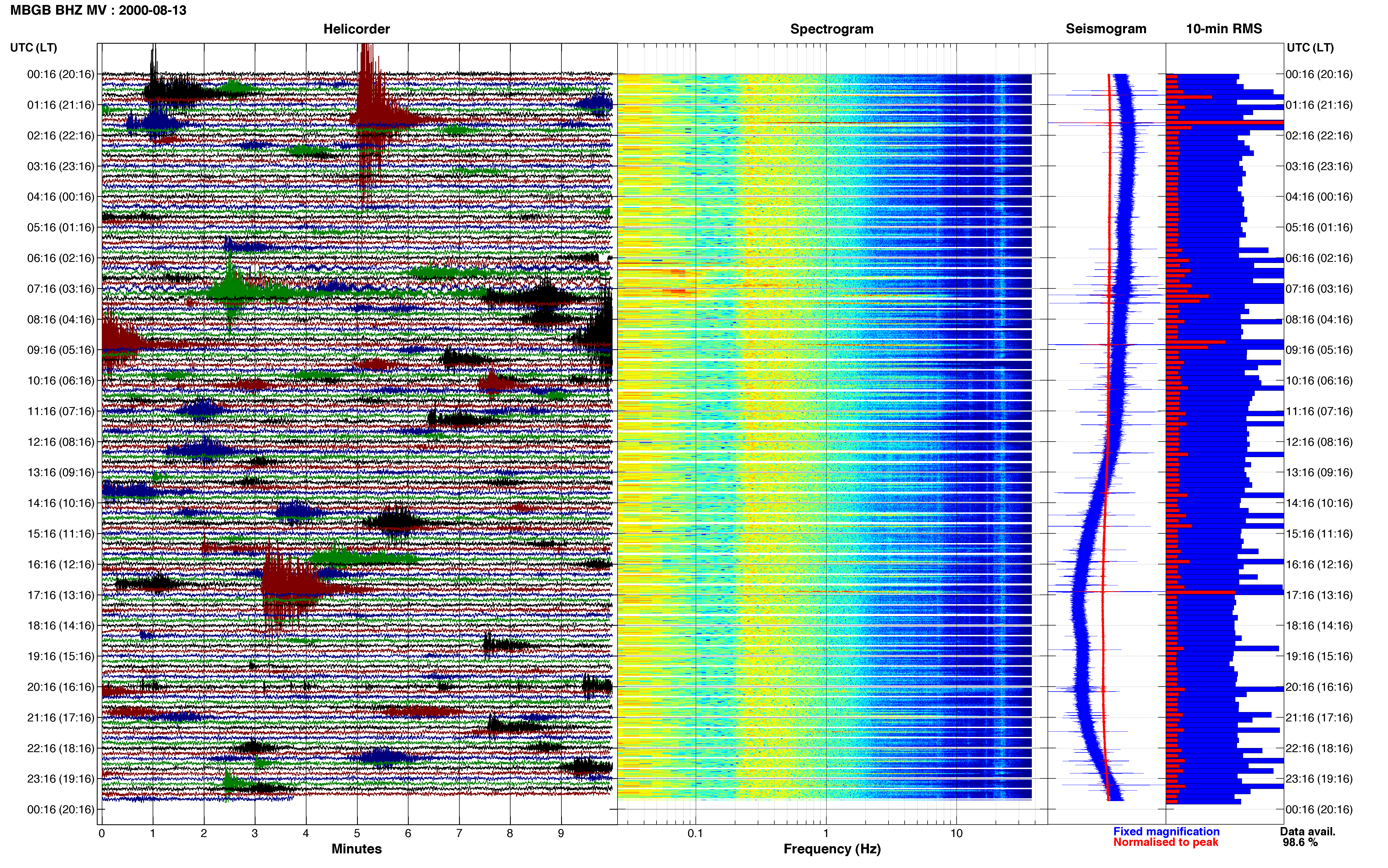Click left time label '09:16 (05:16)'
The image size is (1388, 868).
pyautogui.click(x=61, y=350)
